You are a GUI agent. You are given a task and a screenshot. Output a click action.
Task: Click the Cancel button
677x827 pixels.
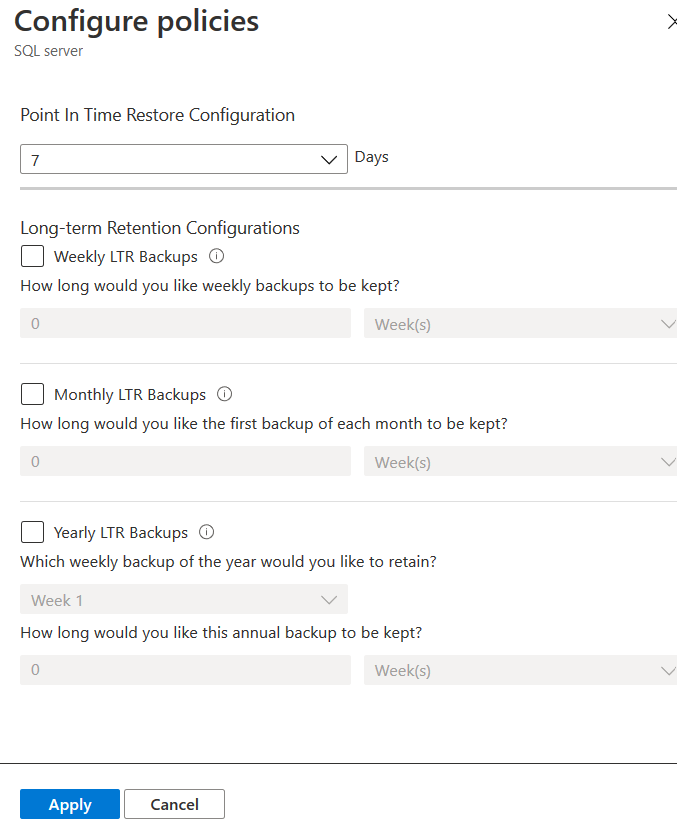tap(174, 804)
